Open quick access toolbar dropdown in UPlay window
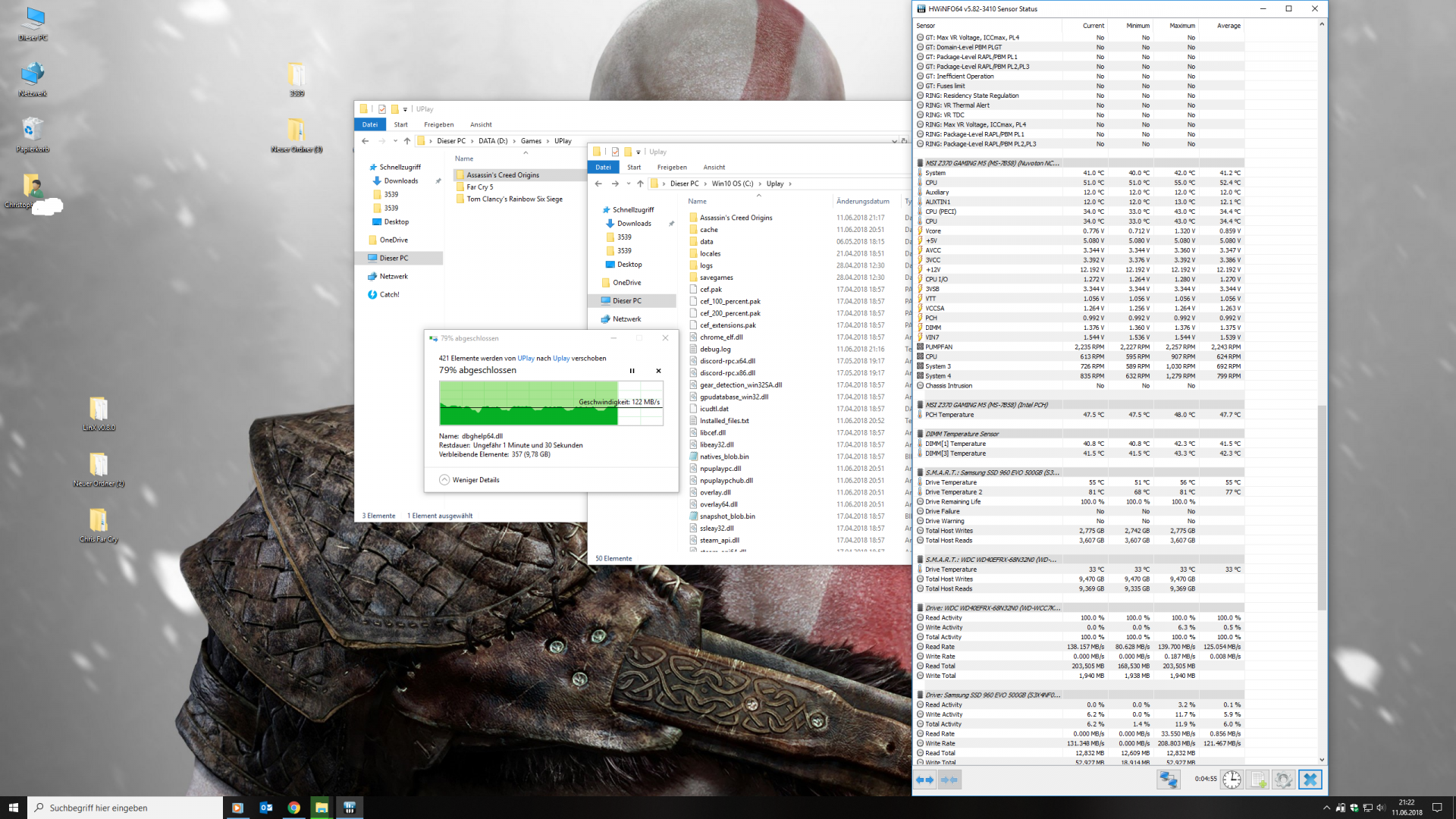This screenshot has width=1456, height=819. 405,109
